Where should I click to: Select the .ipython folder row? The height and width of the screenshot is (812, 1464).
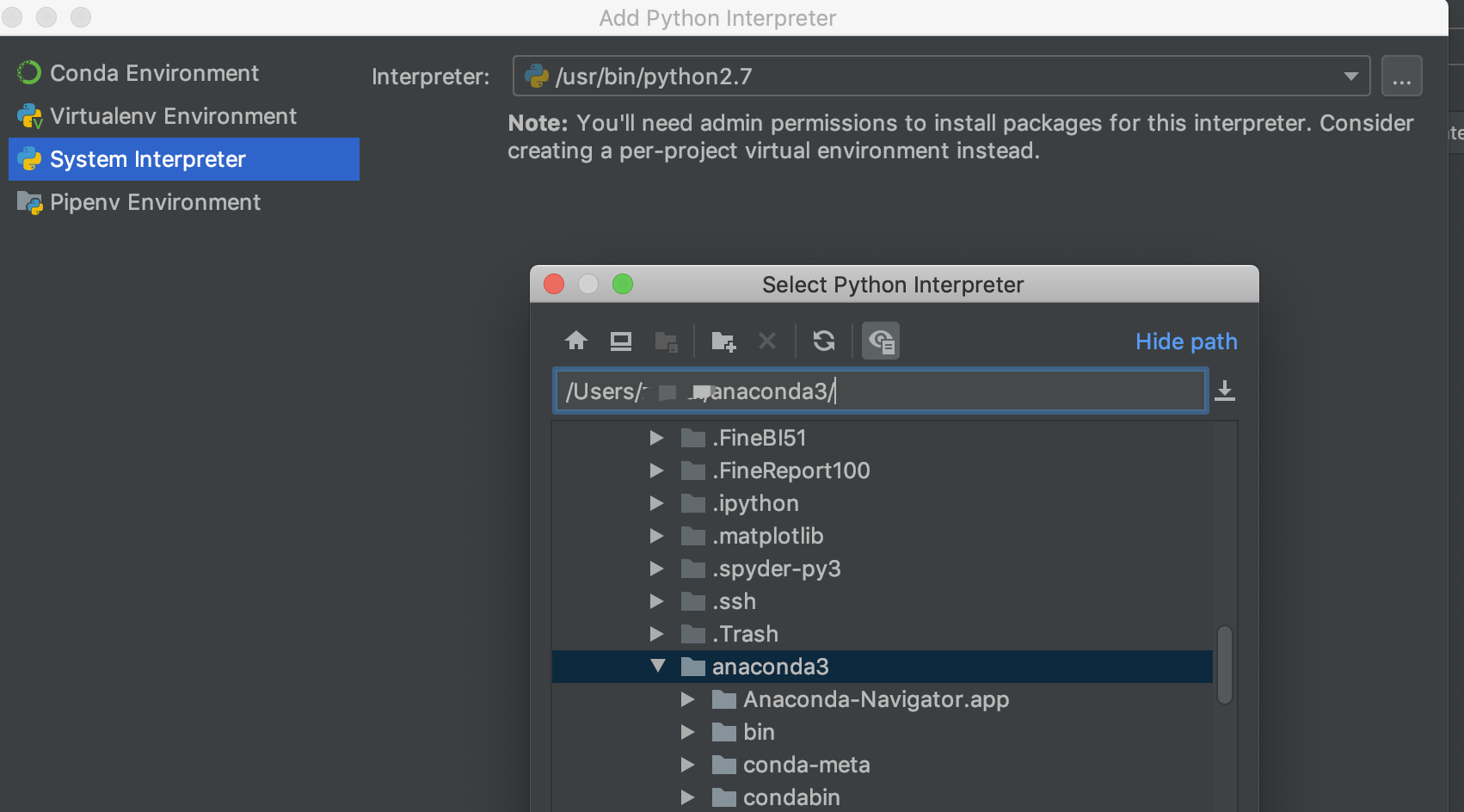pos(882,503)
